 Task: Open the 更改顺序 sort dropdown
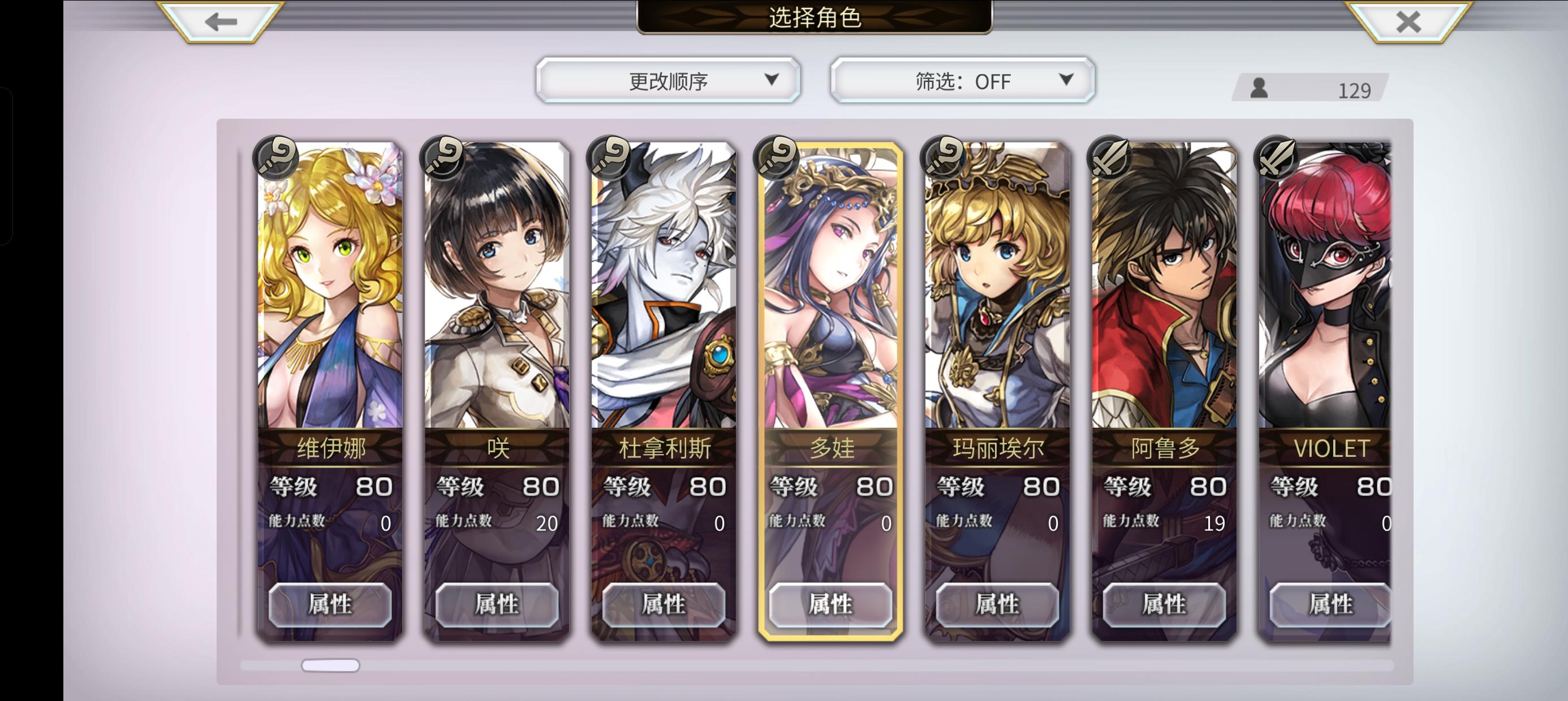(x=667, y=80)
